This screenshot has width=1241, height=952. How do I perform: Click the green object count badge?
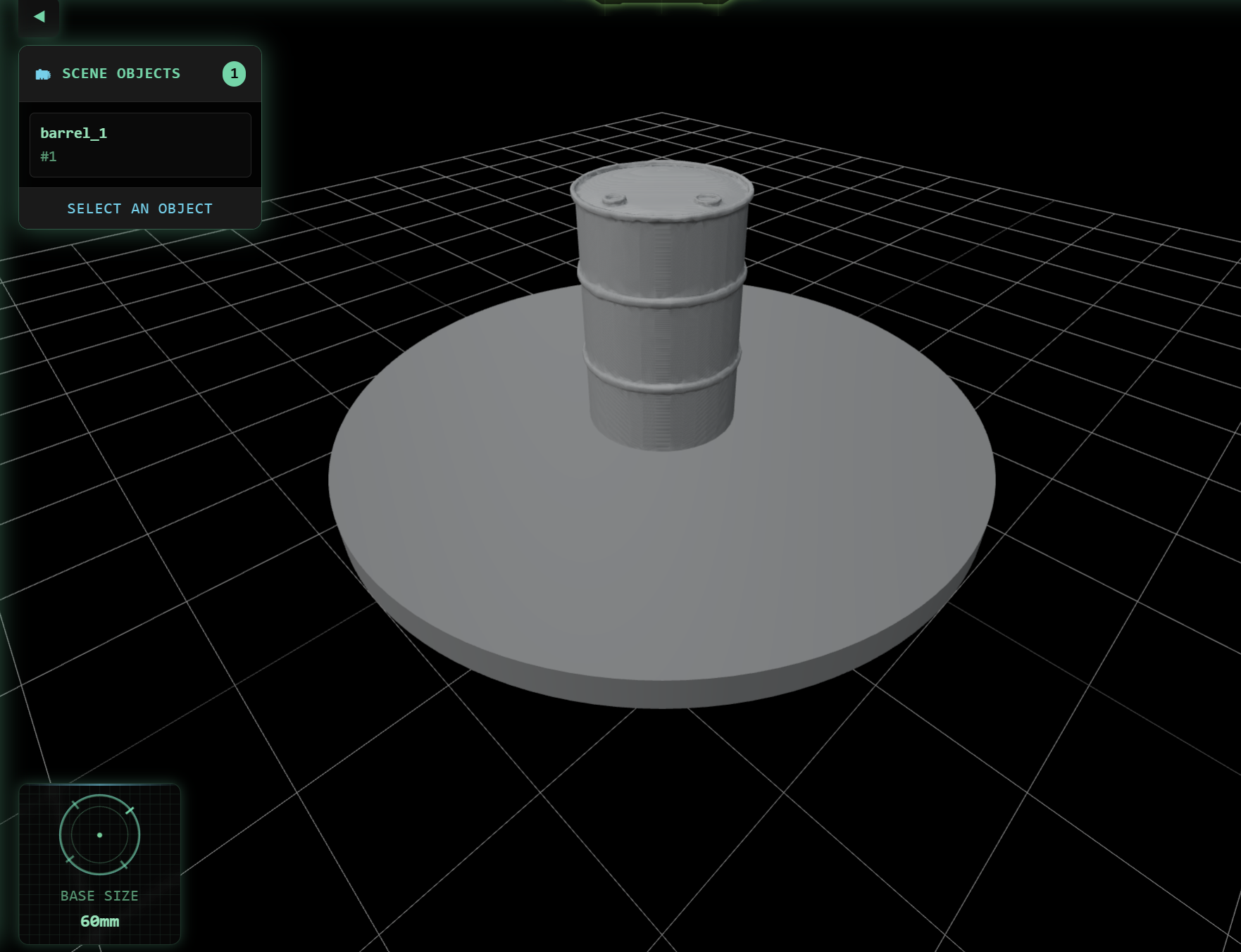(x=234, y=73)
